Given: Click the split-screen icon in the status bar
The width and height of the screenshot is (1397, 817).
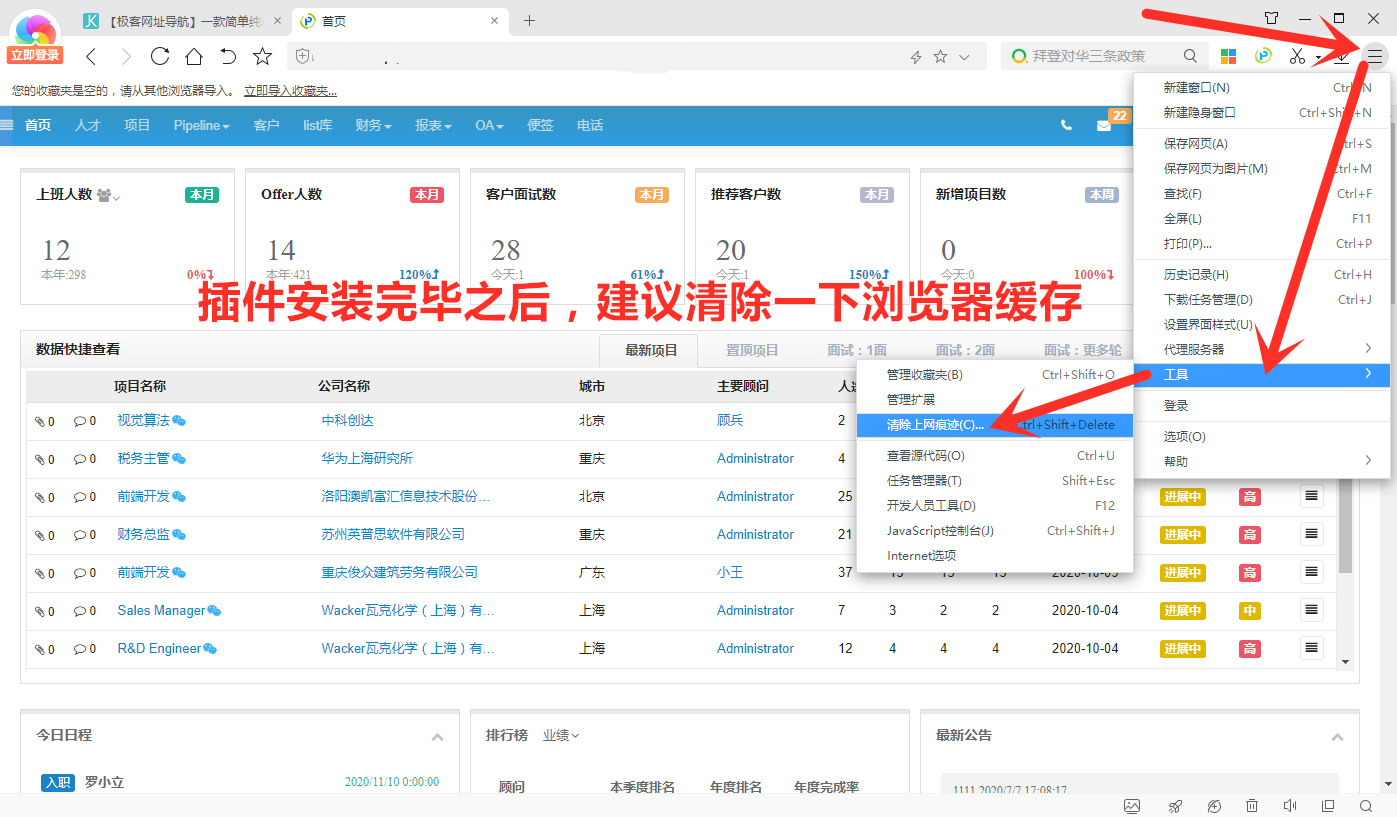Looking at the screenshot, I should [x=1328, y=805].
